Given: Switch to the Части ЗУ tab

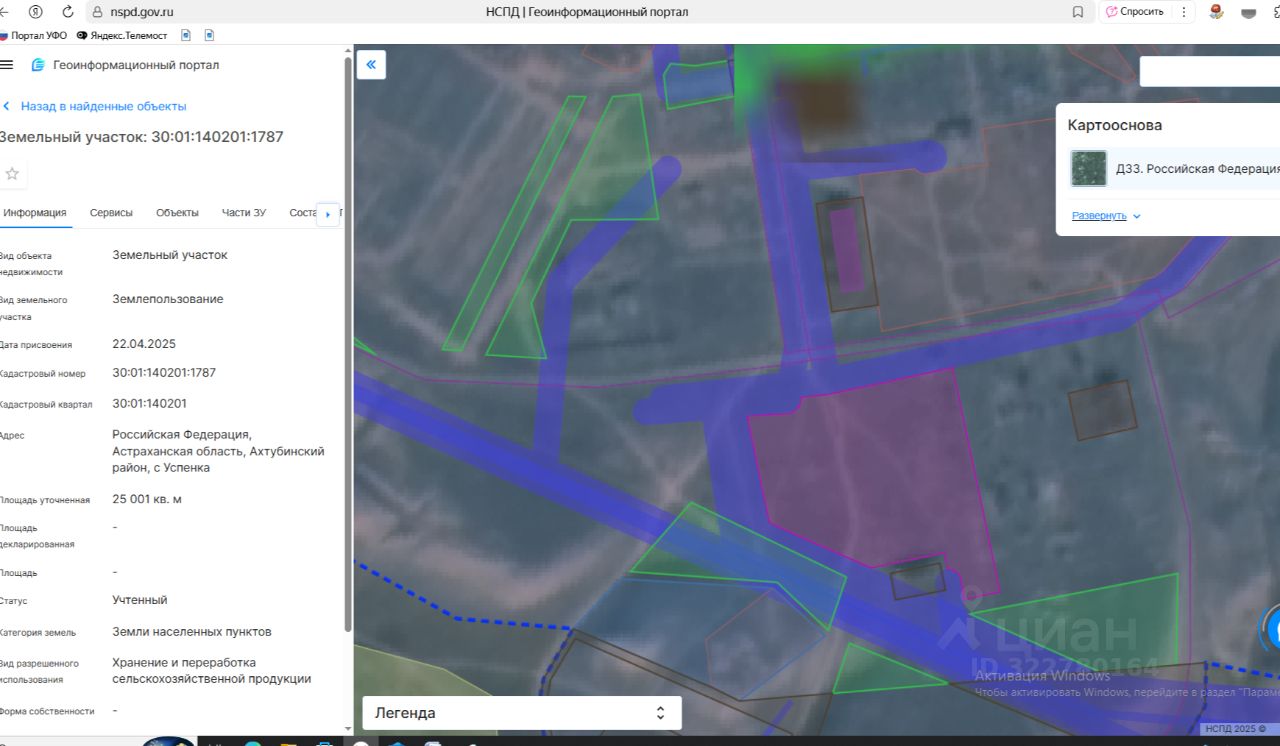Looking at the screenshot, I should pyautogui.click(x=244, y=213).
